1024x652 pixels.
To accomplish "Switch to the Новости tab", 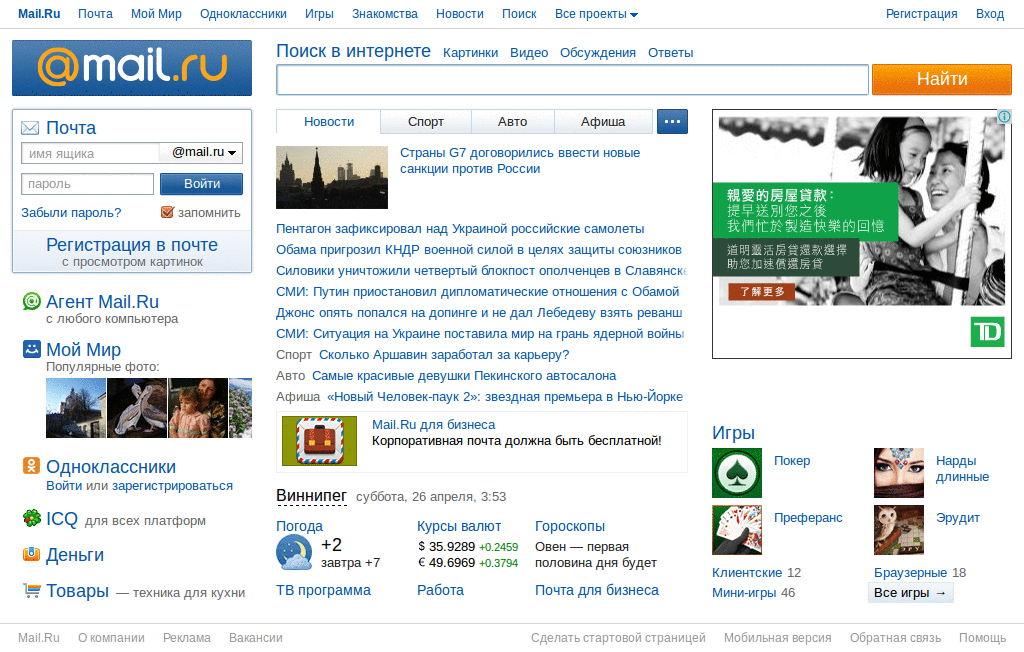I will (x=328, y=122).
